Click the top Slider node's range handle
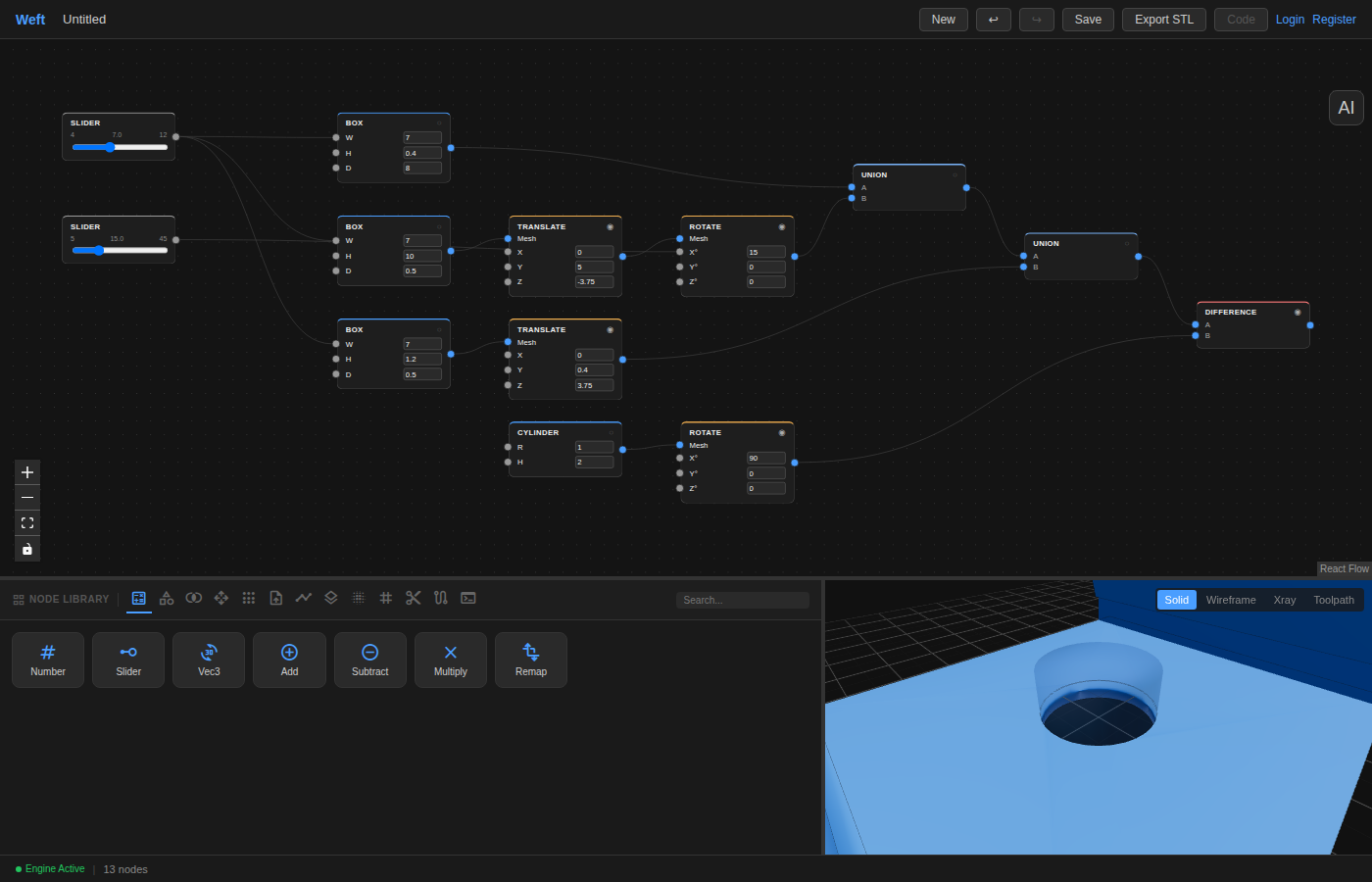 point(110,147)
